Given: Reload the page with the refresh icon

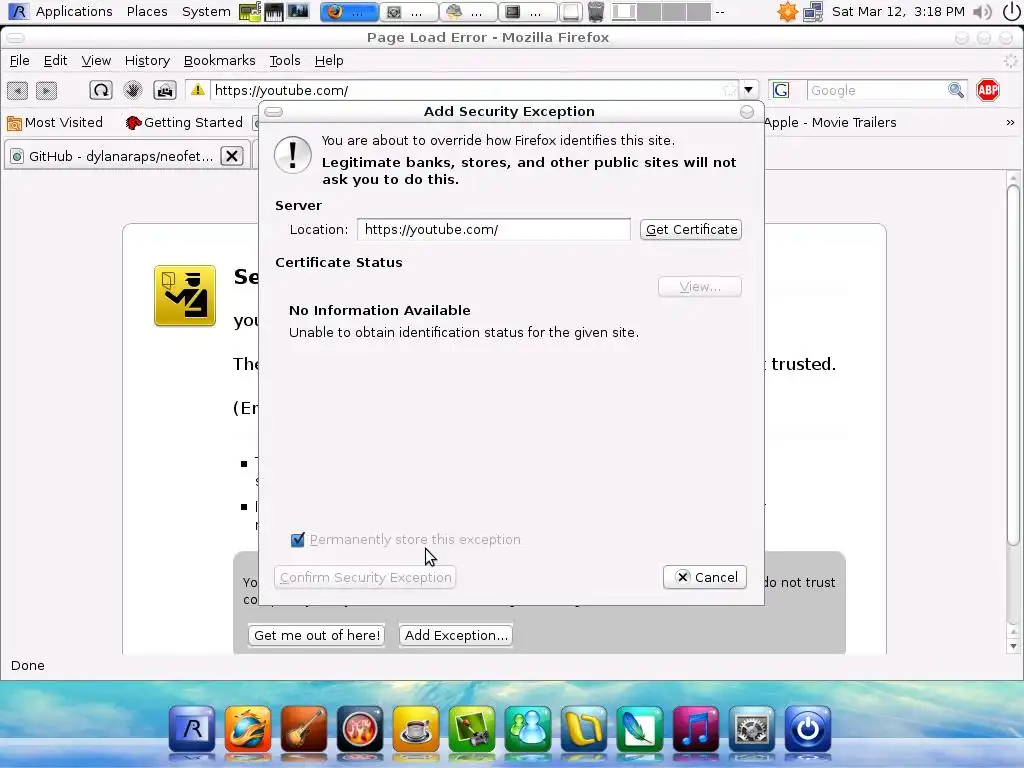Looking at the screenshot, I should [101, 90].
